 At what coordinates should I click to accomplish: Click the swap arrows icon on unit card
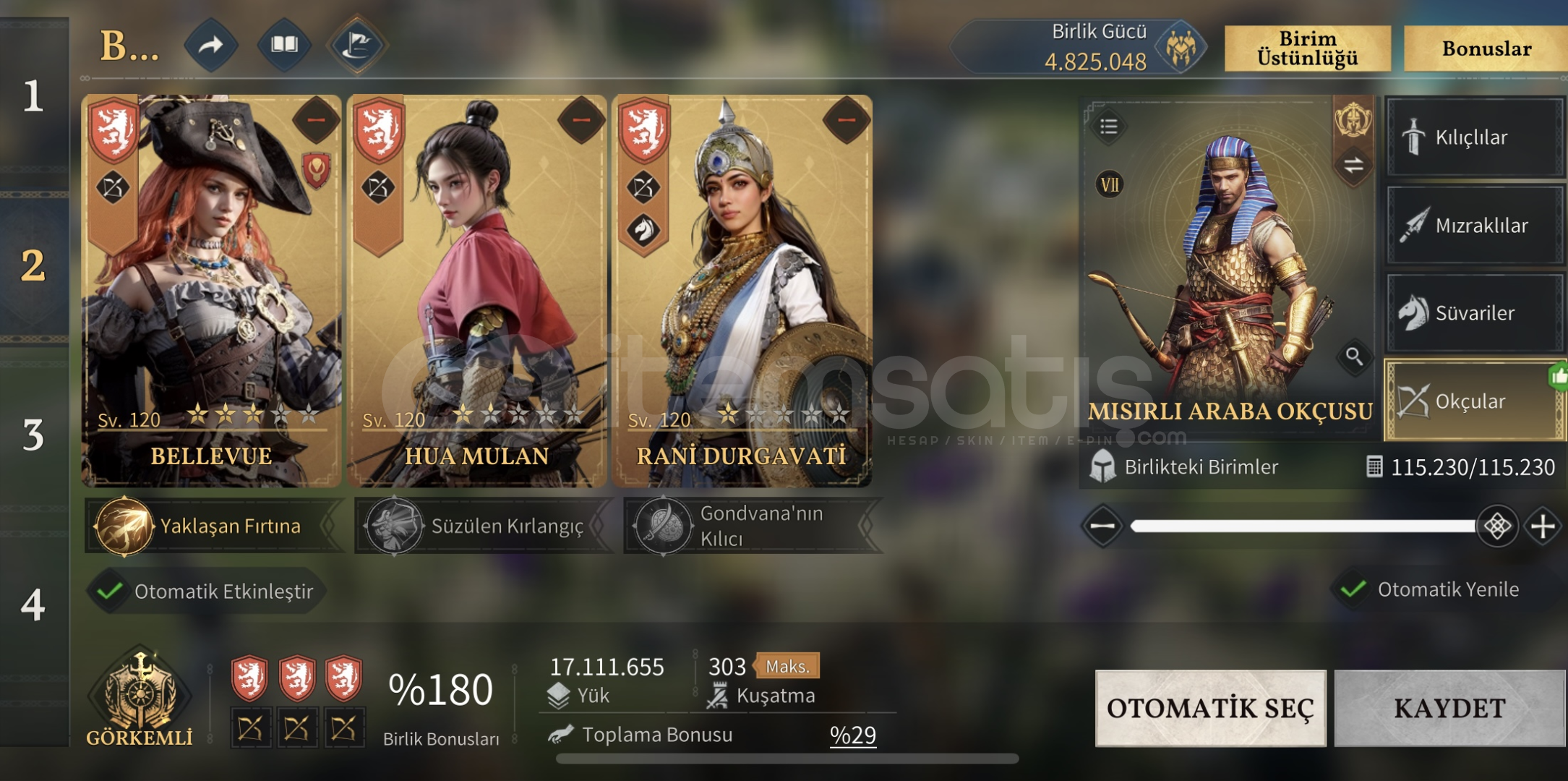point(1353,165)
